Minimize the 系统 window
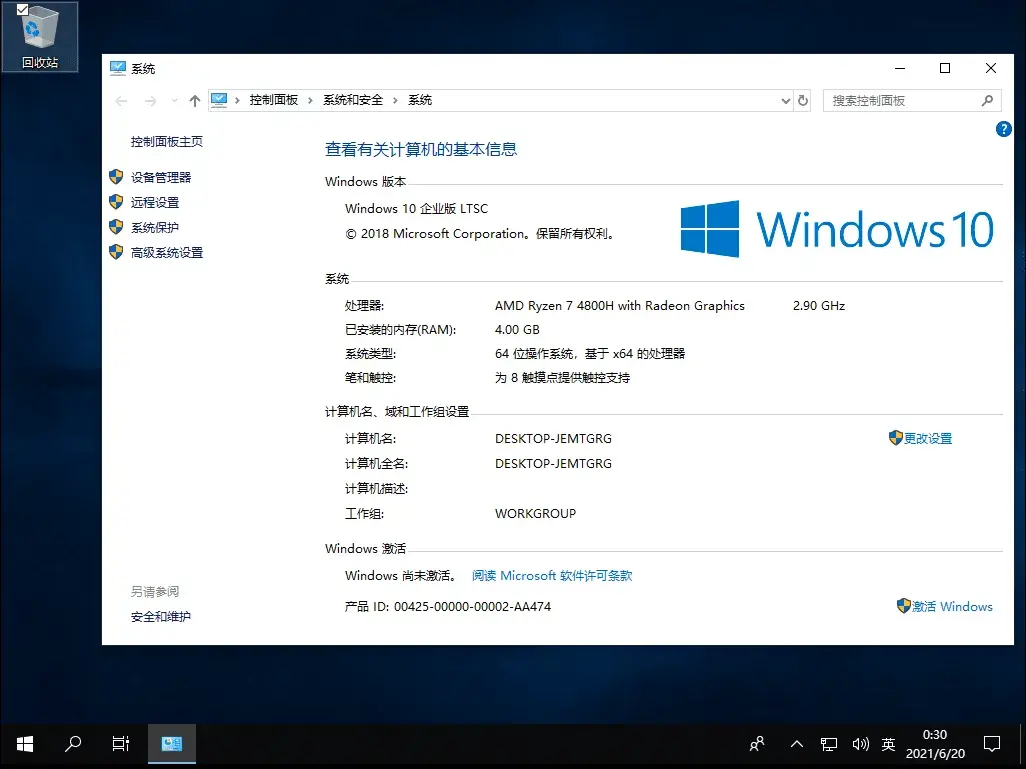The width and height of the screenshot is (1026, 769). pos(900,68)
